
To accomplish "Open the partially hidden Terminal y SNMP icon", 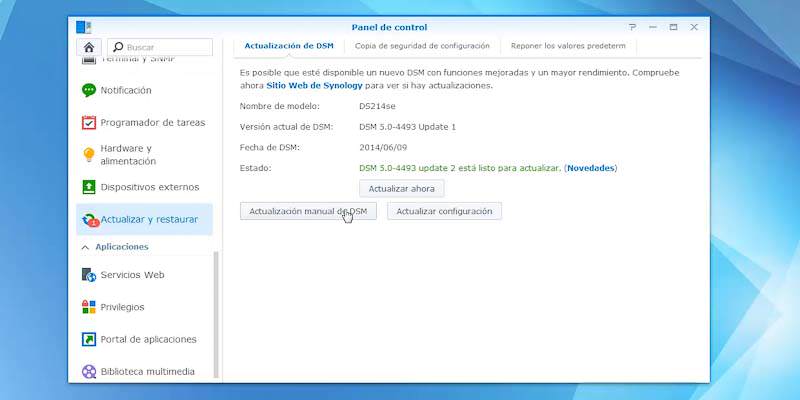I will [89, 60].
